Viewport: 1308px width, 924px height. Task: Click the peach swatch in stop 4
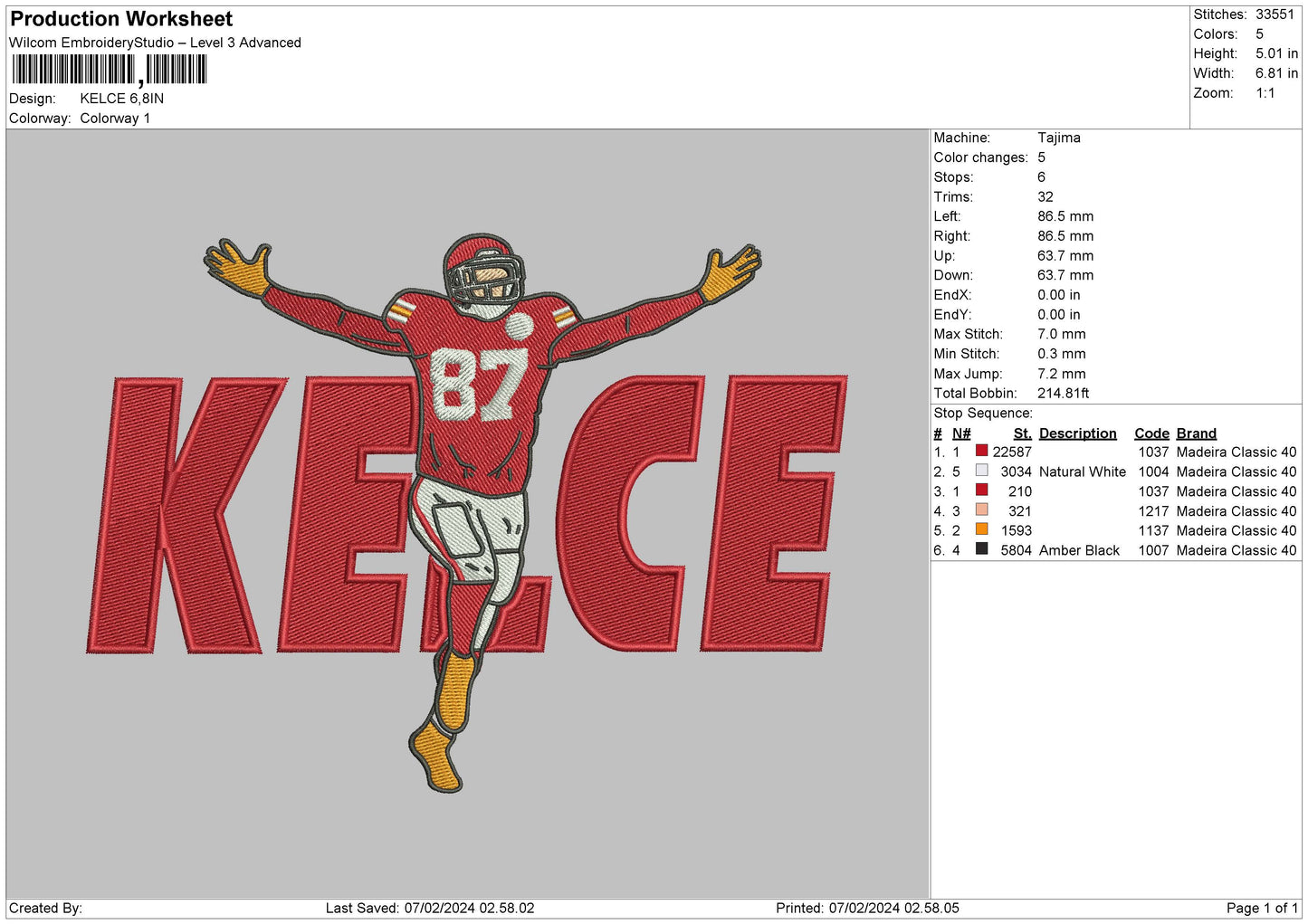(981, 510)
